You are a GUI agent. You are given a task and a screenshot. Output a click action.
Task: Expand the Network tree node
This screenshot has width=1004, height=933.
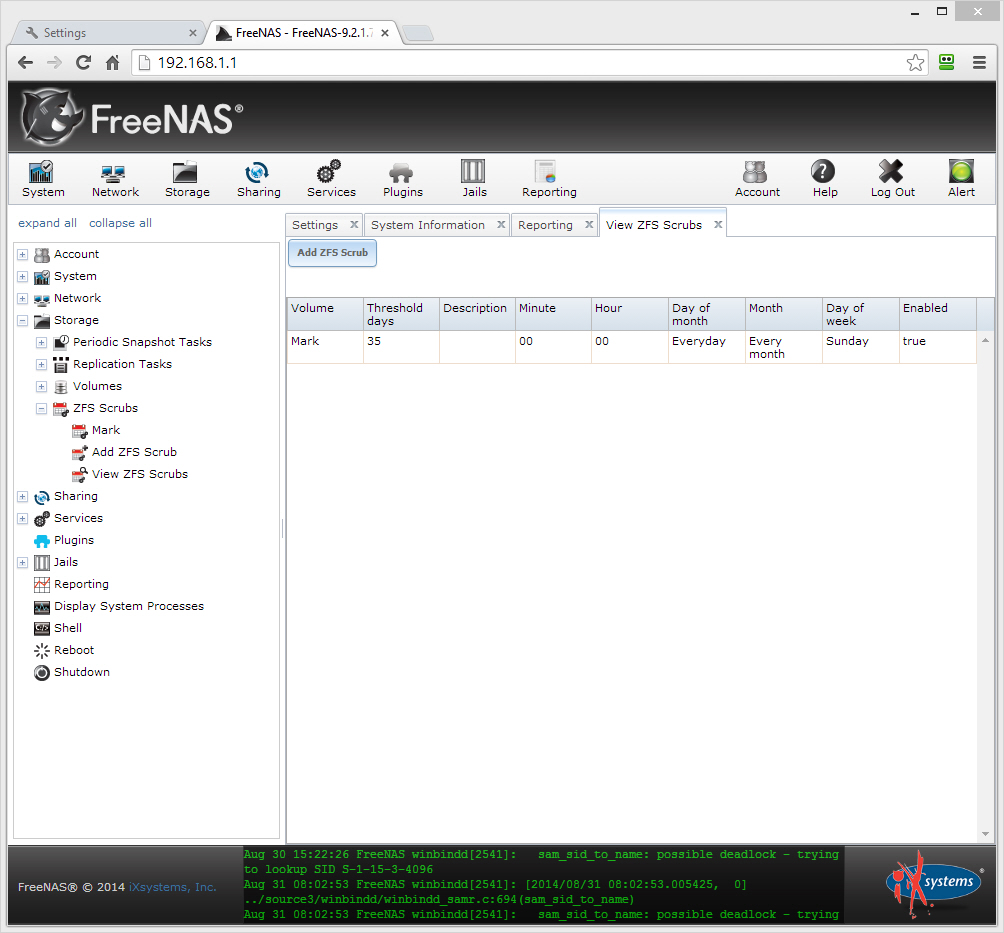[x=22, y=298]
